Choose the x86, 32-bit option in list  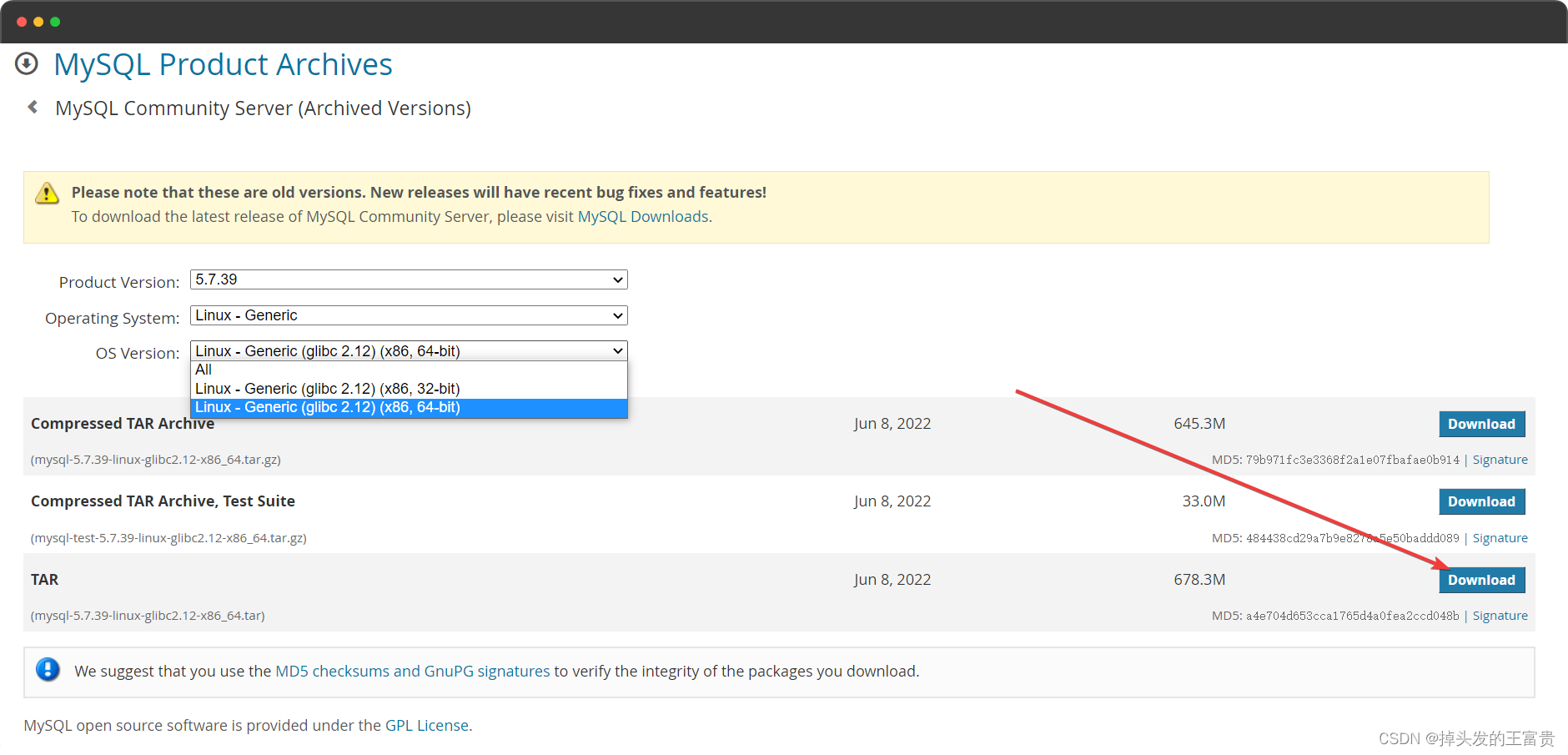(x=409, y=389)
